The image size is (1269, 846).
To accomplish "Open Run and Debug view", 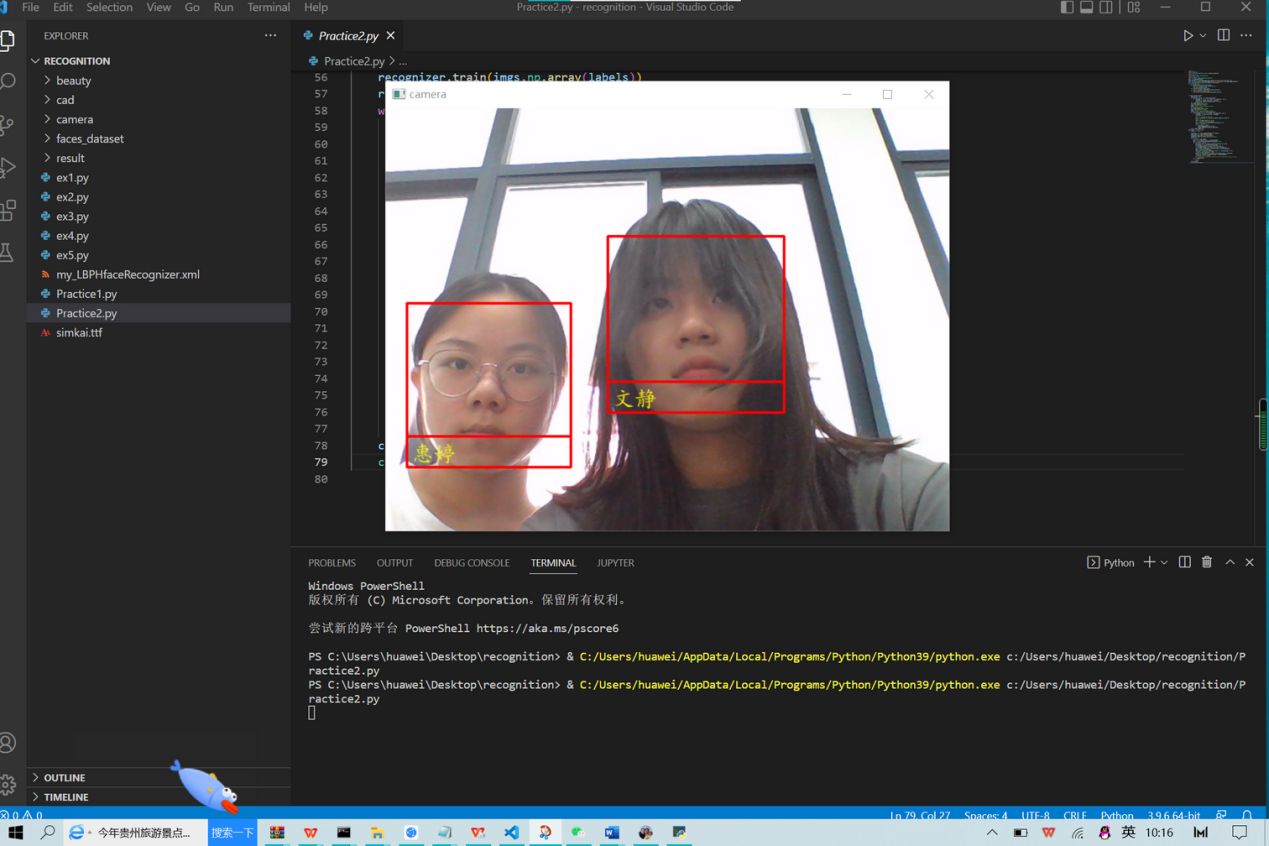I will [x=9, y=167].
